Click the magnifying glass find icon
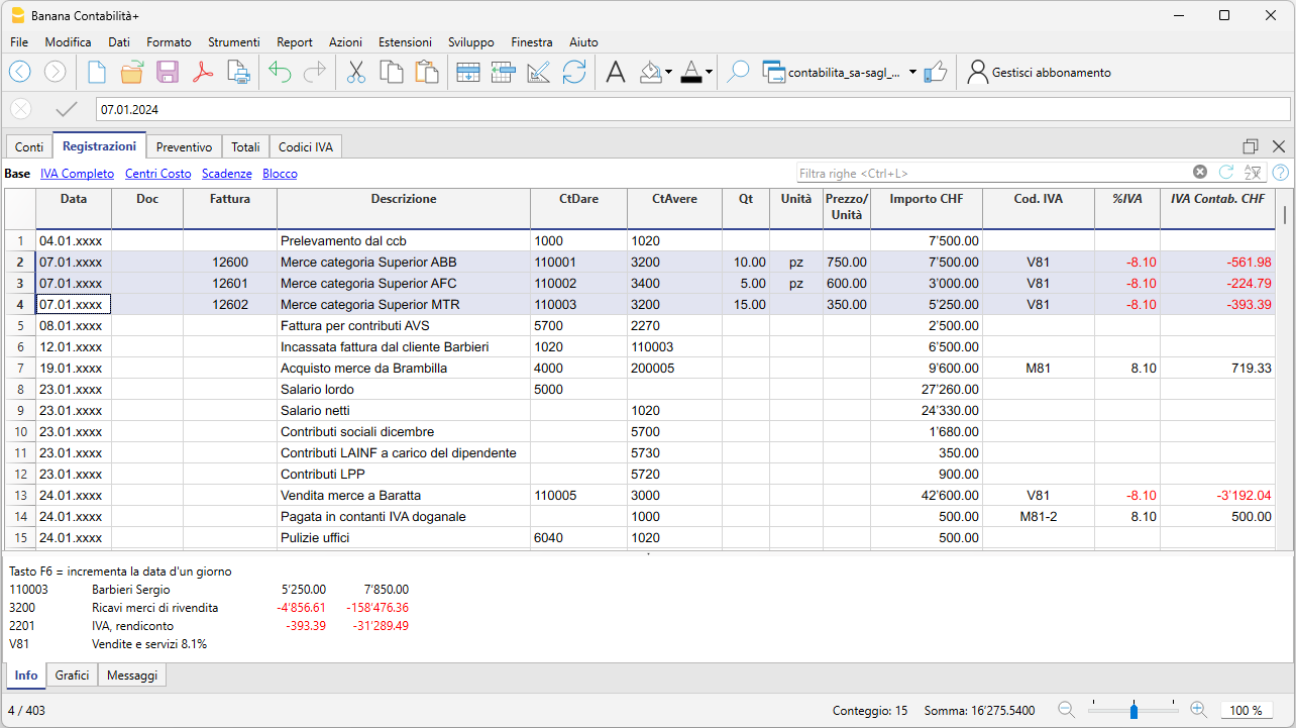This screenshot has height=728, width=1296. (x=738, y=72)
